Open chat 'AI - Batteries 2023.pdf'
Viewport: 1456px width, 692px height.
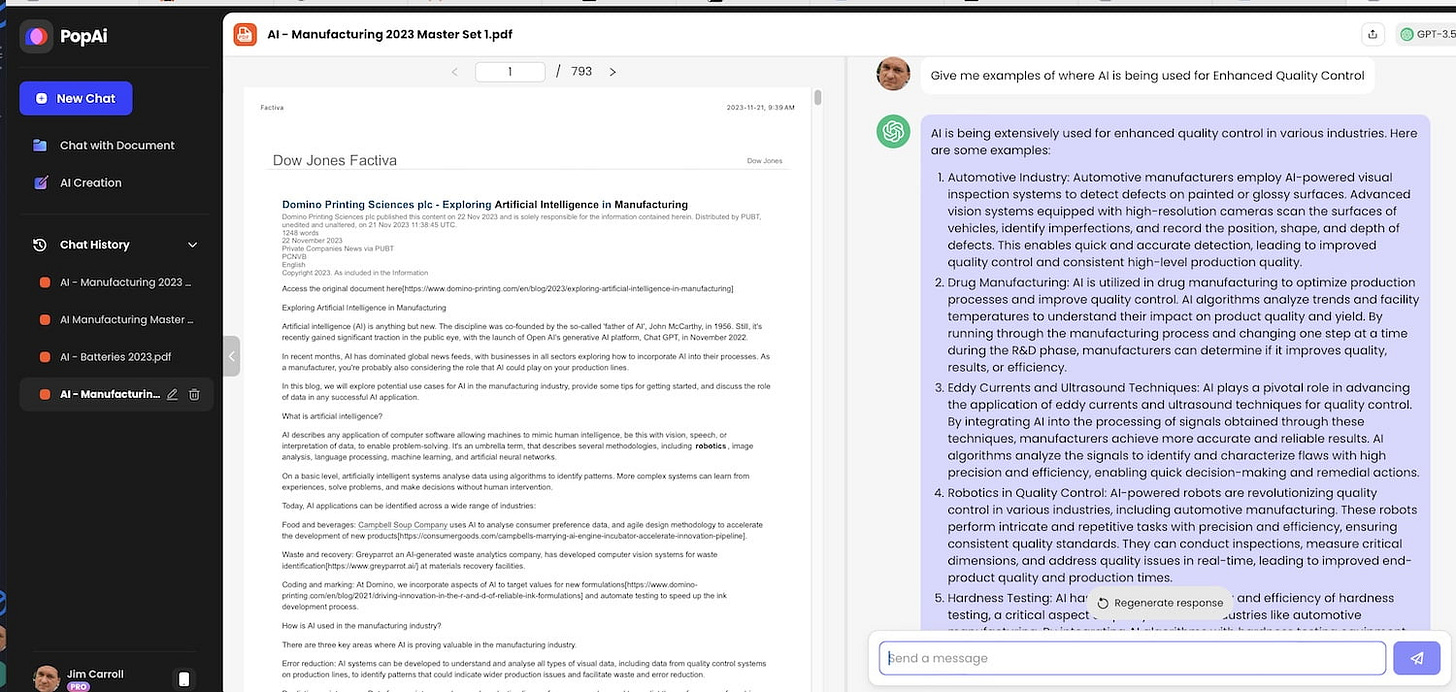(x=115, y=357)
